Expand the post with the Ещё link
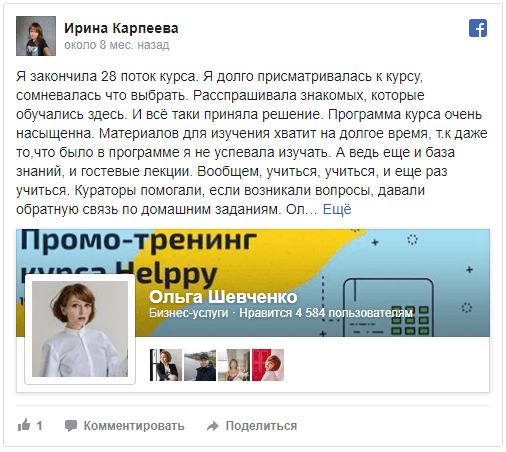This screenshot has height=452, width=506. (x=337, y=209)
